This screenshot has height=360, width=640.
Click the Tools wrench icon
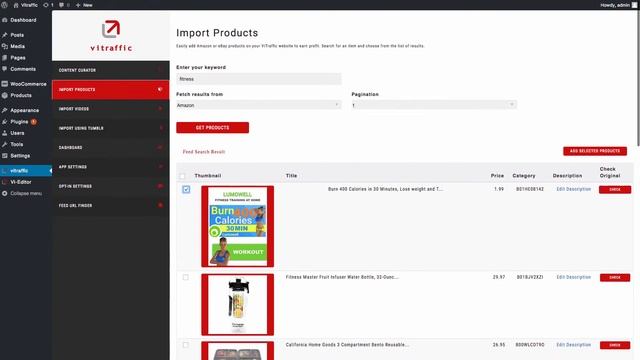click(x=5, y=144)
